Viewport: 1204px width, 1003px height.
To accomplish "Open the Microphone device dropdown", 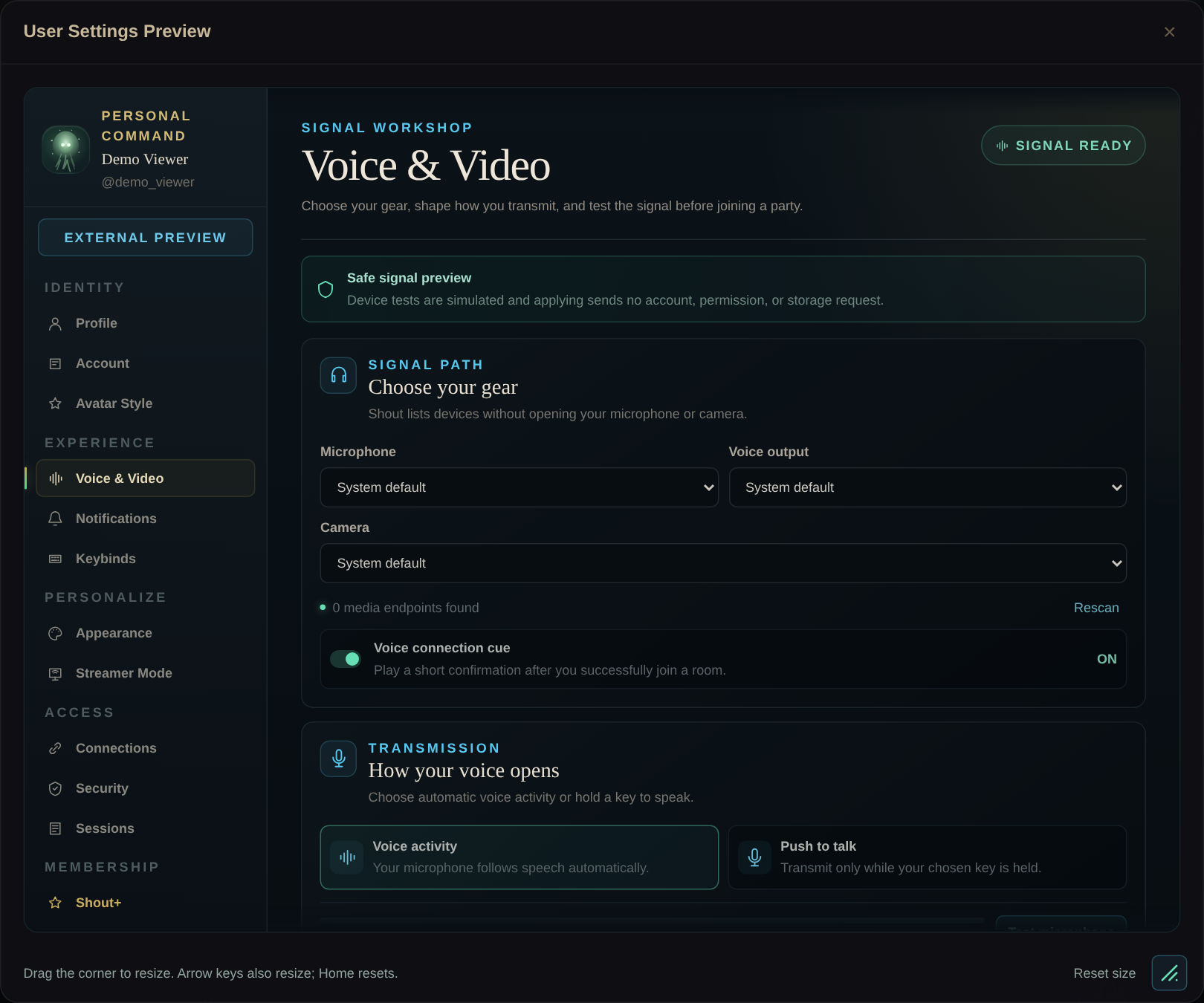I will tap(520, 487).
